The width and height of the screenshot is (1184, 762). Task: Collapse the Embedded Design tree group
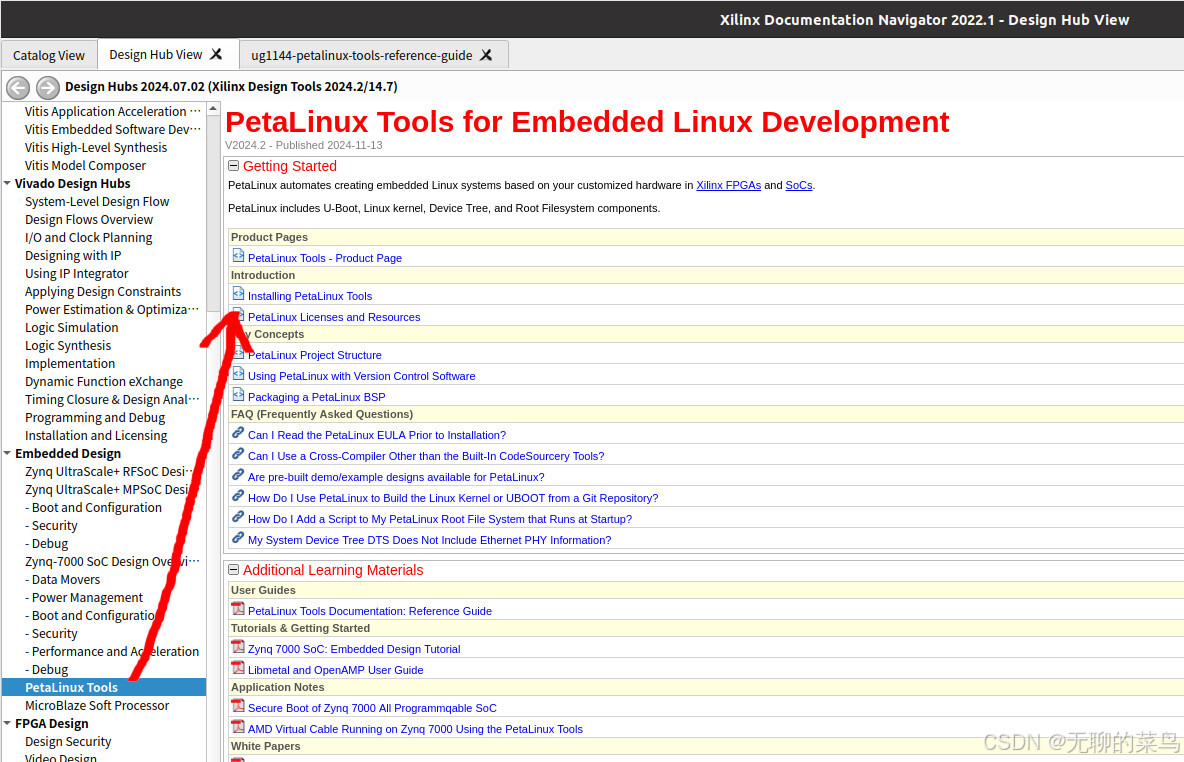point(8,453)
